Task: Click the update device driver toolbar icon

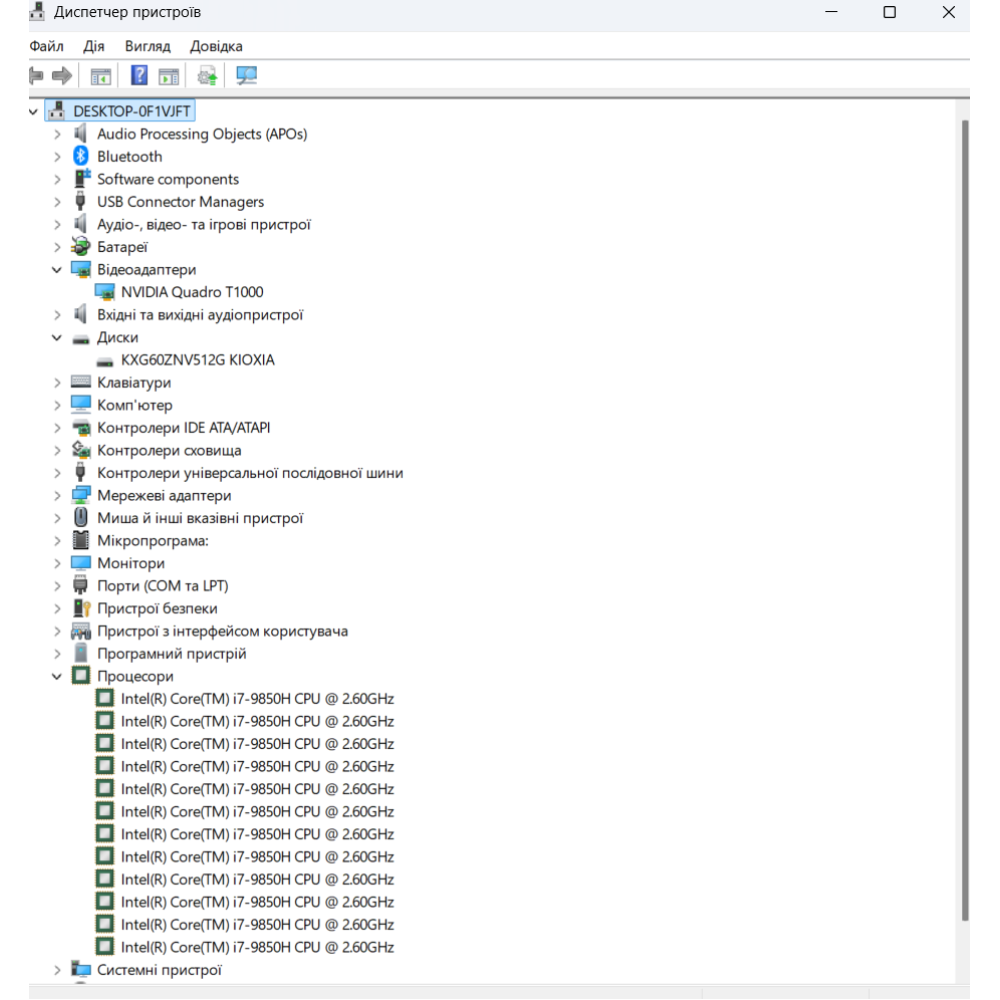Action: (208, 76)
